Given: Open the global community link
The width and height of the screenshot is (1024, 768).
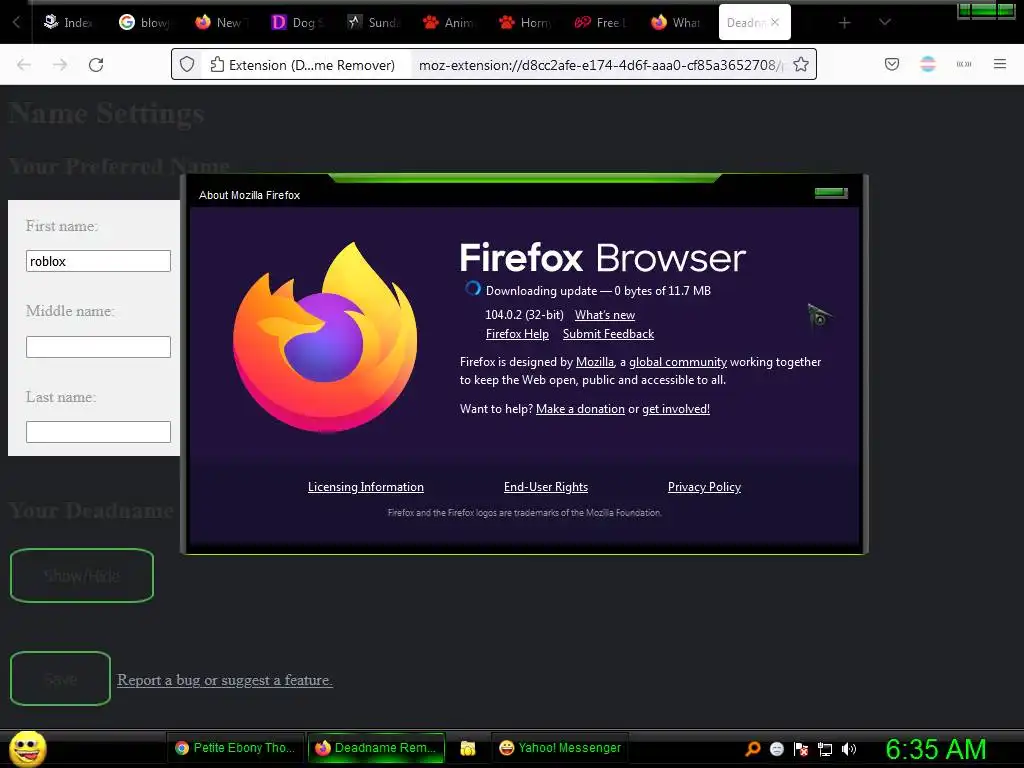Looking at the screenshot, I should [677, 362].
